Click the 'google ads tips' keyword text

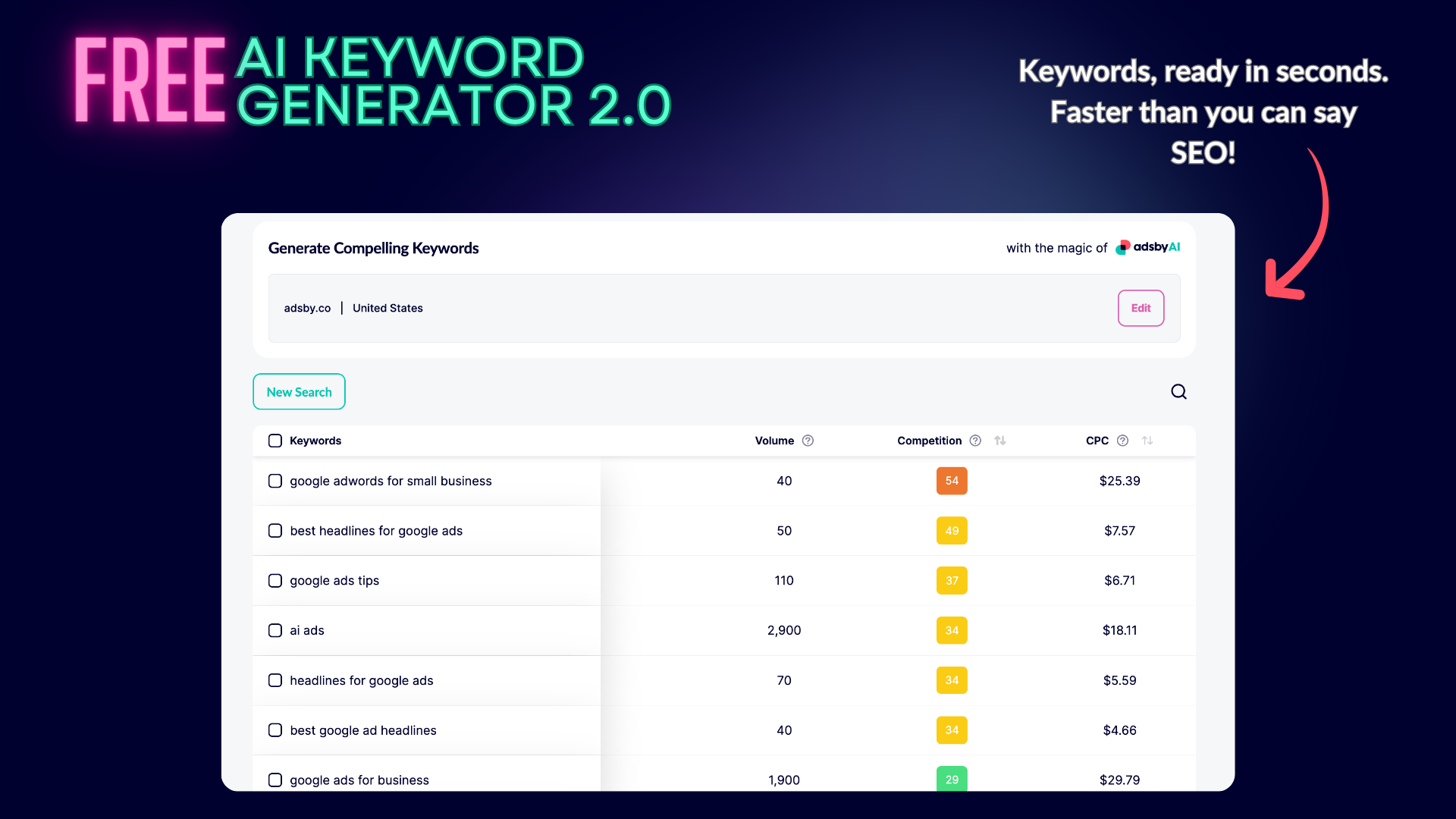tap(334, 581)
